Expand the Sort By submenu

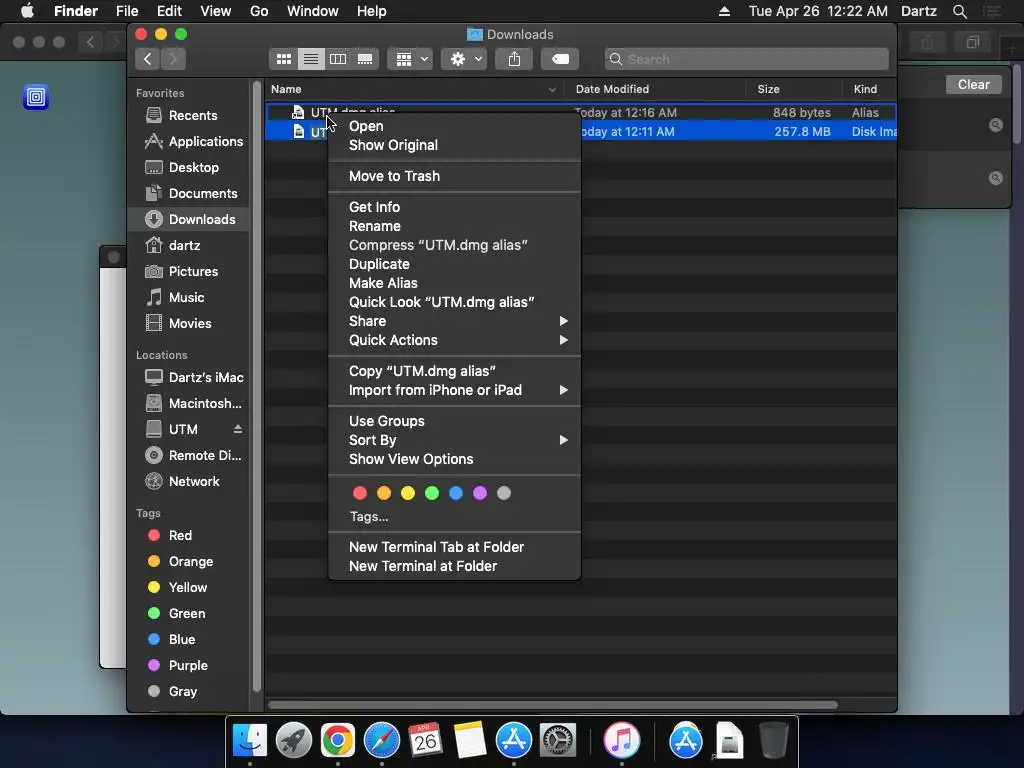[454, 440]
